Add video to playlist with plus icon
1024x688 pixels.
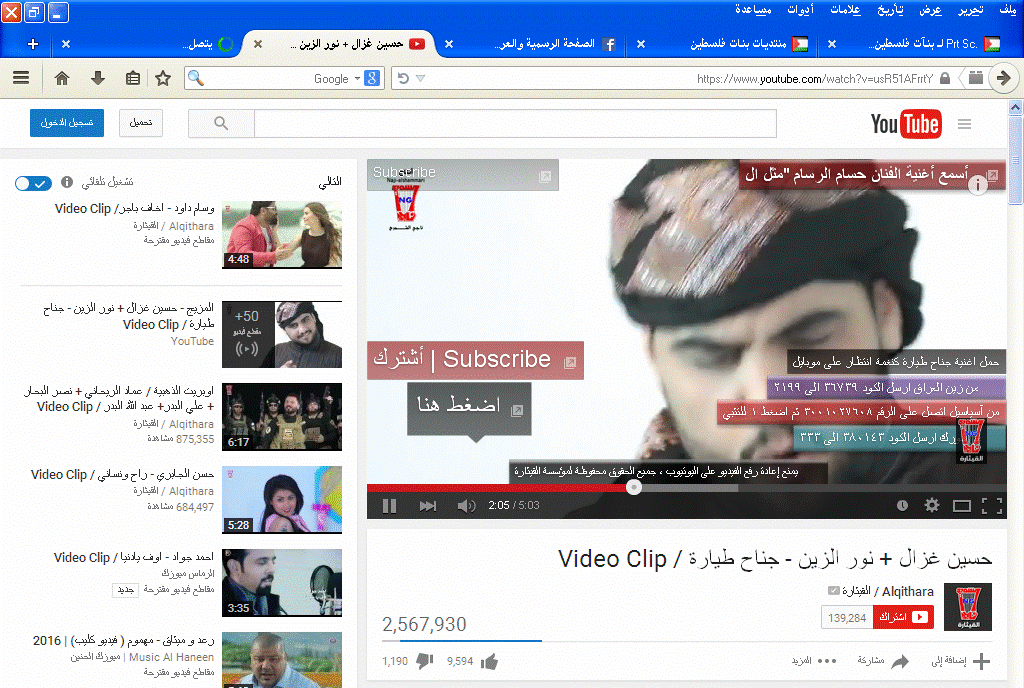[981, 662]
